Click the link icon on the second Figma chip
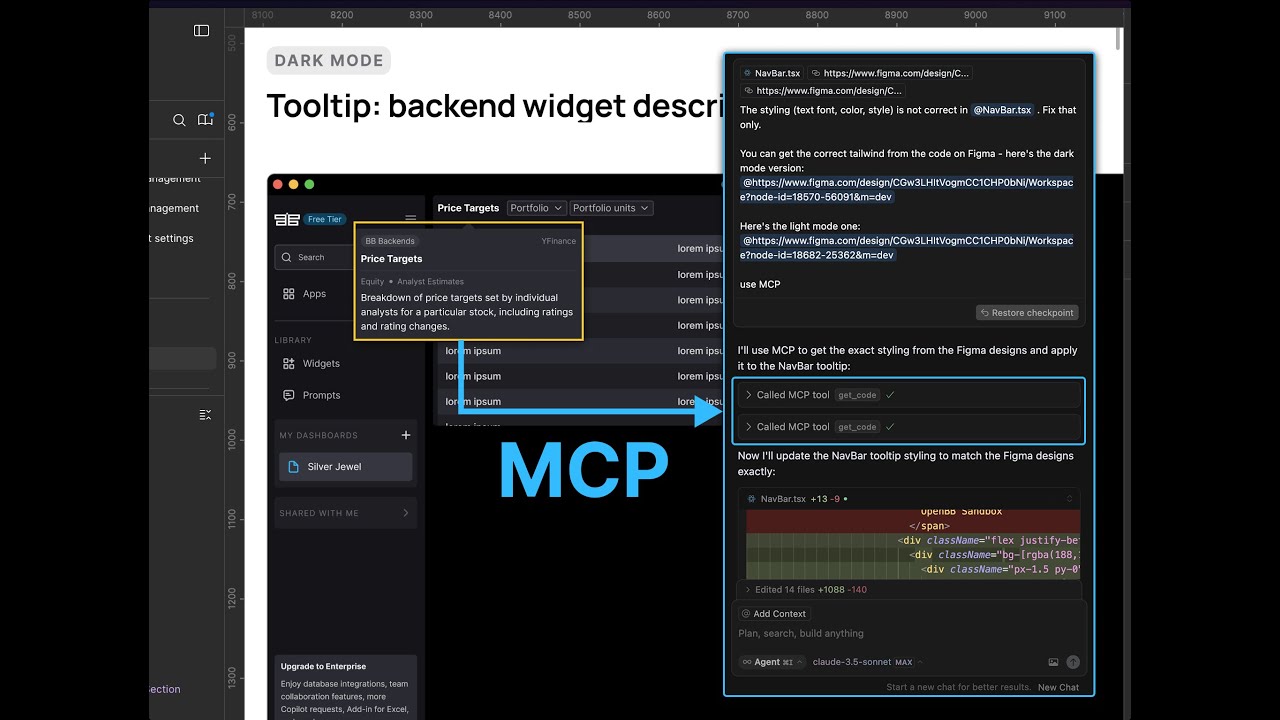 click(x=747, y=90)
